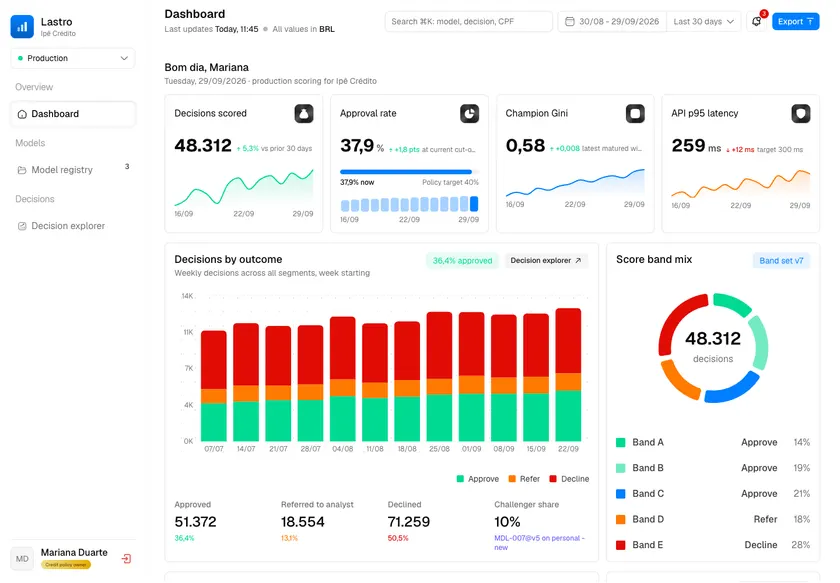Click the Declined value 71.259
The width and height of the screenshot is (840, 583).
pos(409,522)
